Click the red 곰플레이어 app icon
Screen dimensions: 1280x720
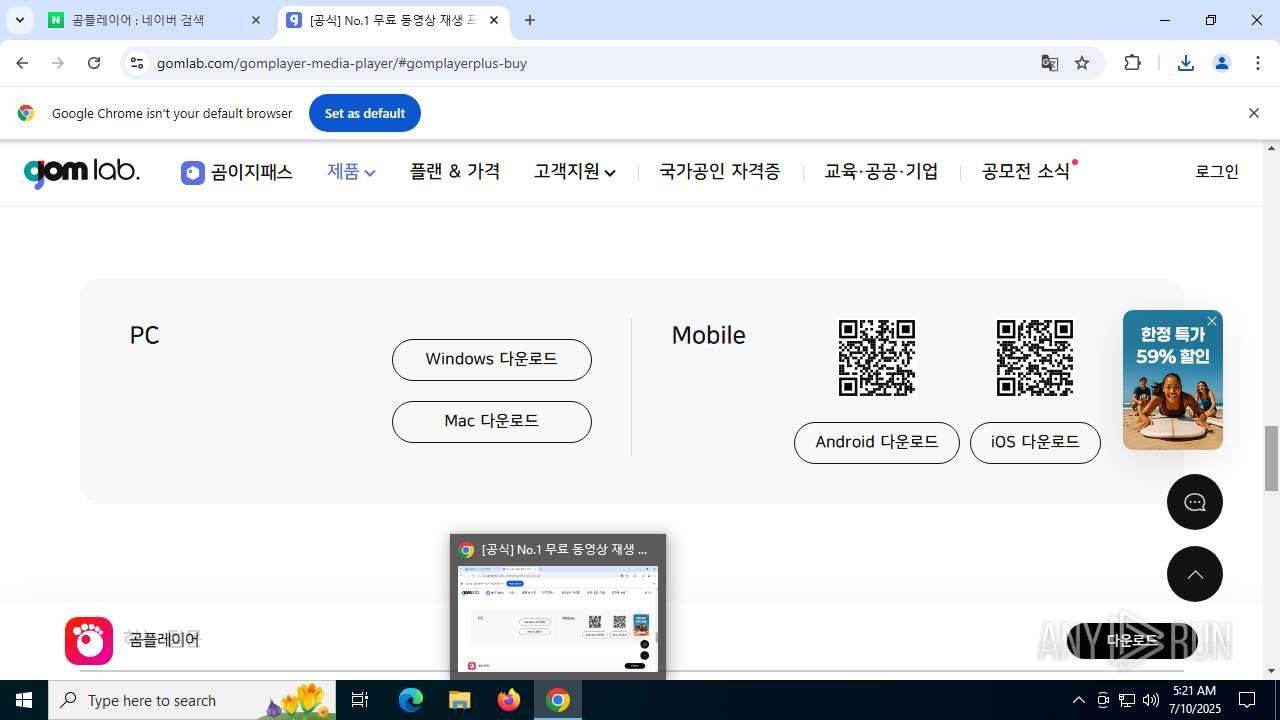[x=89, y=640]
